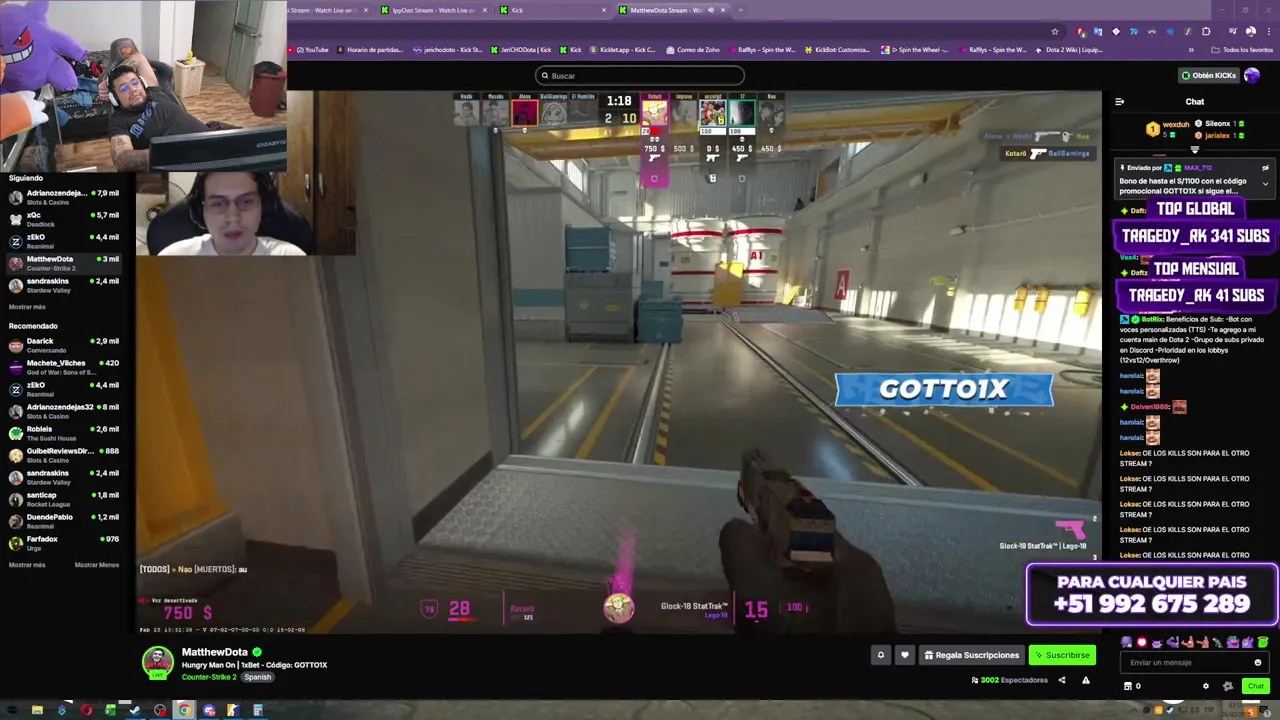Open recommended channel DuendePablo
1280x720 pixels.
pos(64,521)
